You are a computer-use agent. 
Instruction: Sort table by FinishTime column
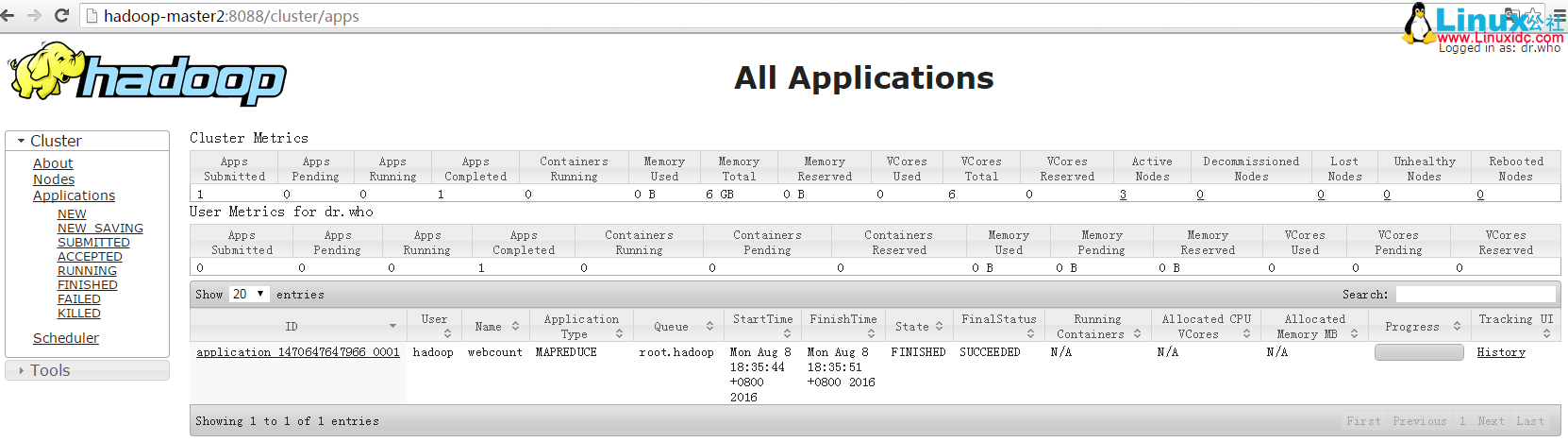tap(842, 326)
